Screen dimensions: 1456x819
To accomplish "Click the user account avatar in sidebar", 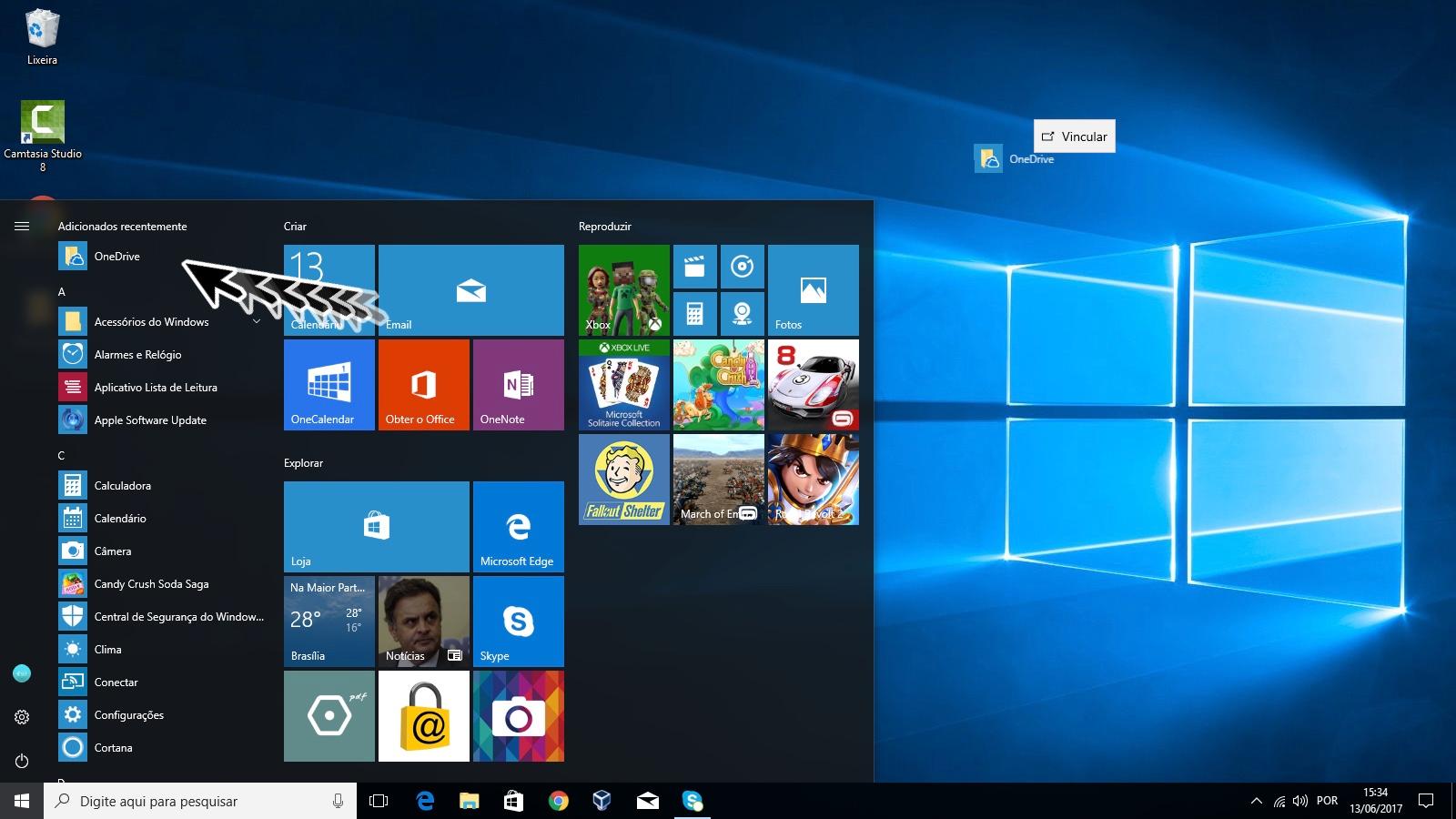I will pyautogui.click(x=22, y=673).
